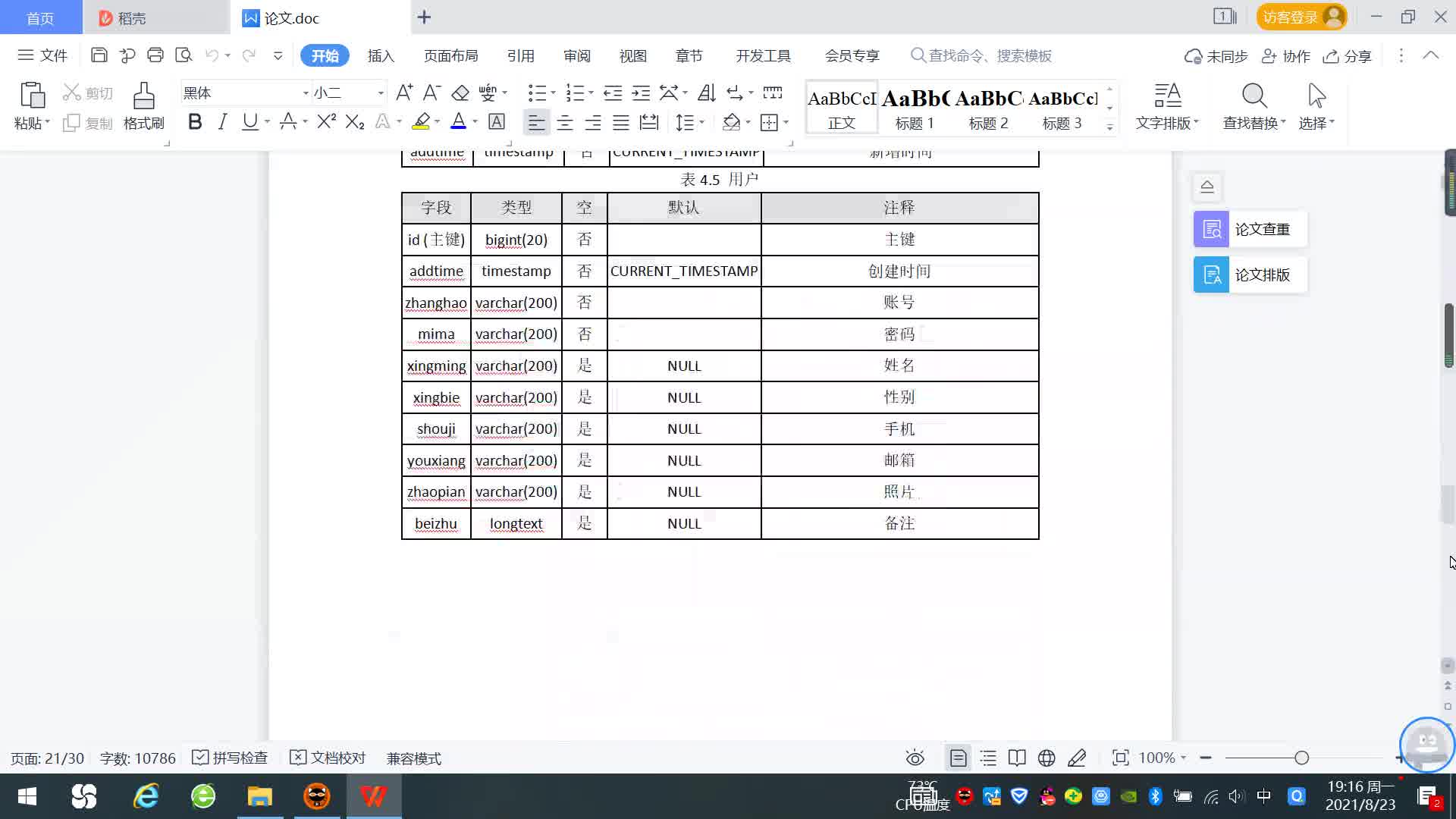This screenshot has width=1456, height=819.
Task: Click the 论文排版 button
Action: pos(1249,275)
